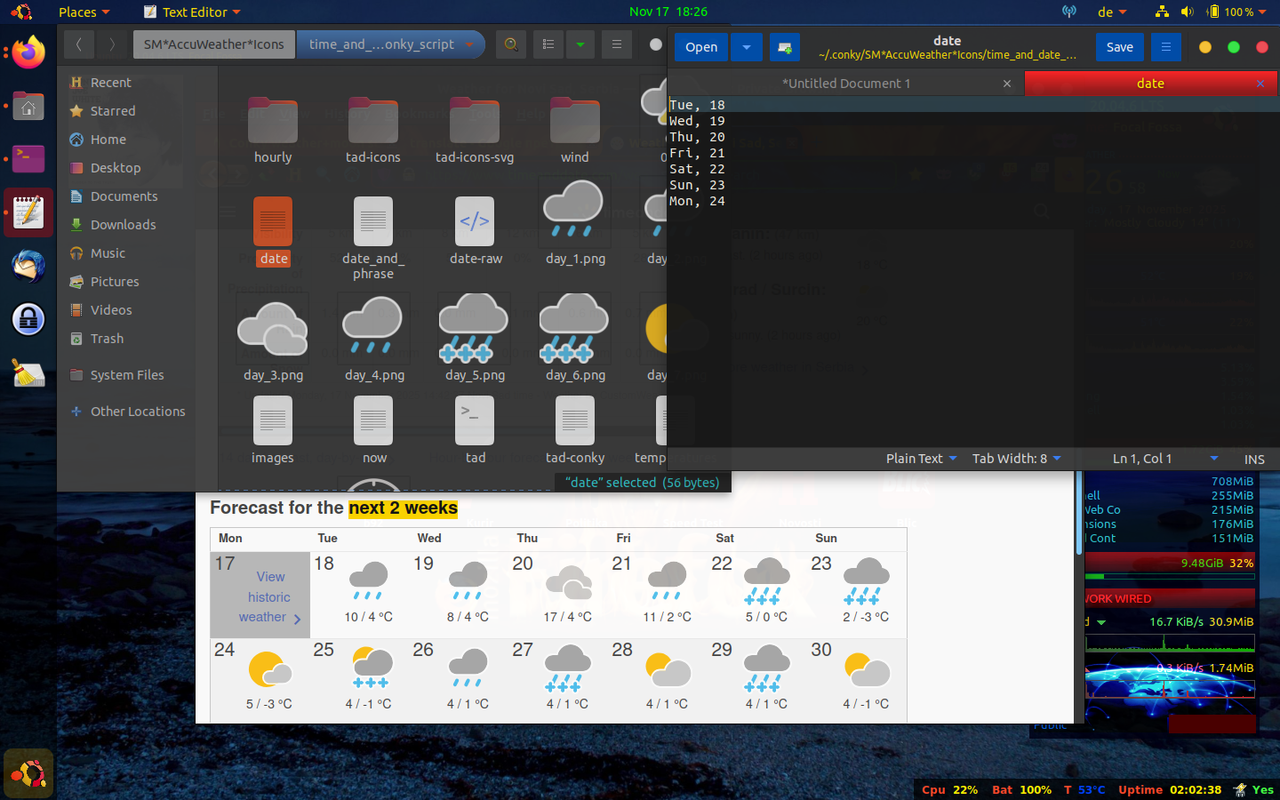Switch Files to list view

tap(547, 44)
